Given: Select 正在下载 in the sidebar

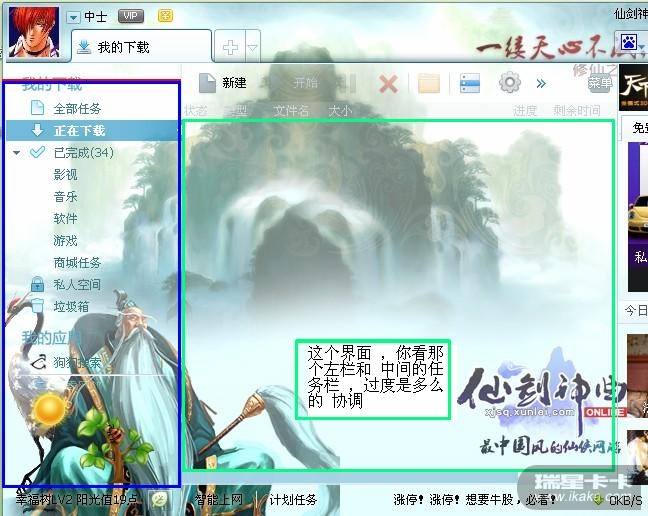Looking at the screenshot, I should click(x=92, y=131).
